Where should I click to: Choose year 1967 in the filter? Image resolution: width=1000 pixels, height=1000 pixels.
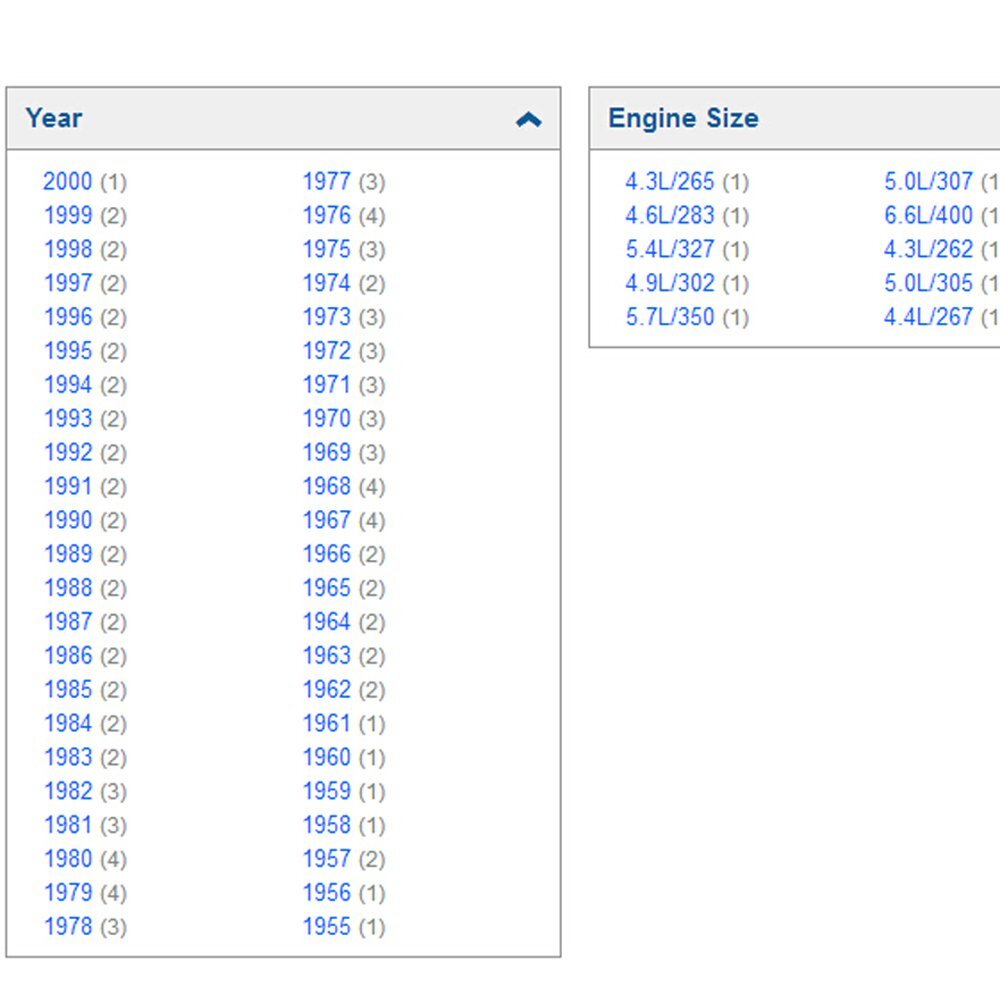click(x=327, y=520)
